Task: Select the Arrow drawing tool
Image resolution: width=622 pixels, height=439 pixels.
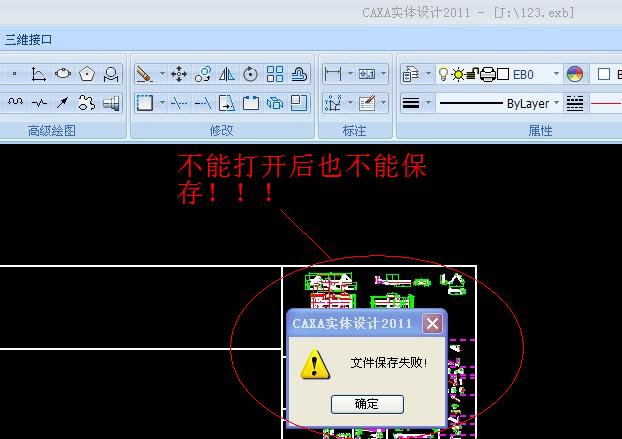Action: pos(63,103)
